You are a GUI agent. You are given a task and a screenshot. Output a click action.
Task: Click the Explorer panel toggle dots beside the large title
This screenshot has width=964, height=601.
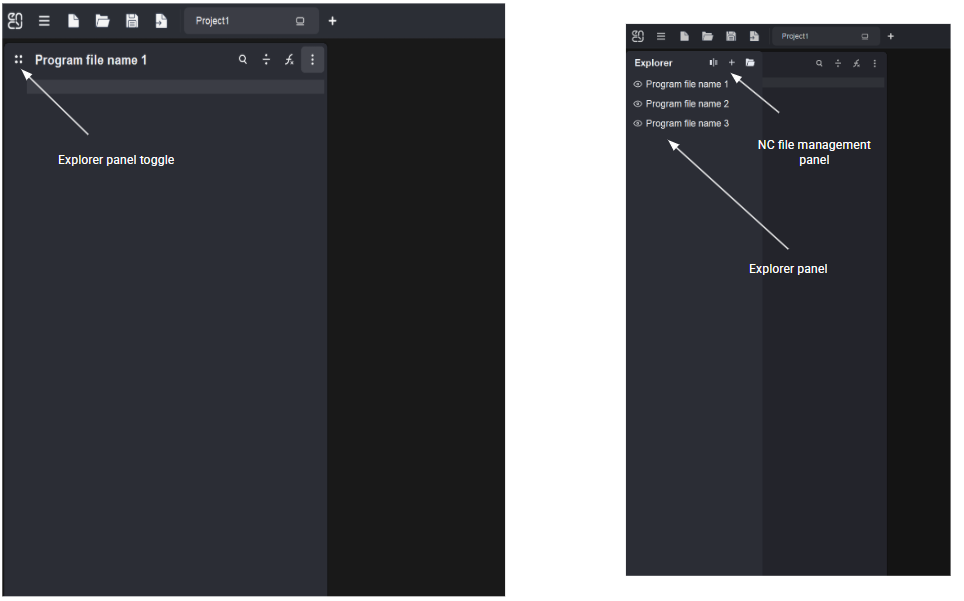19,60
